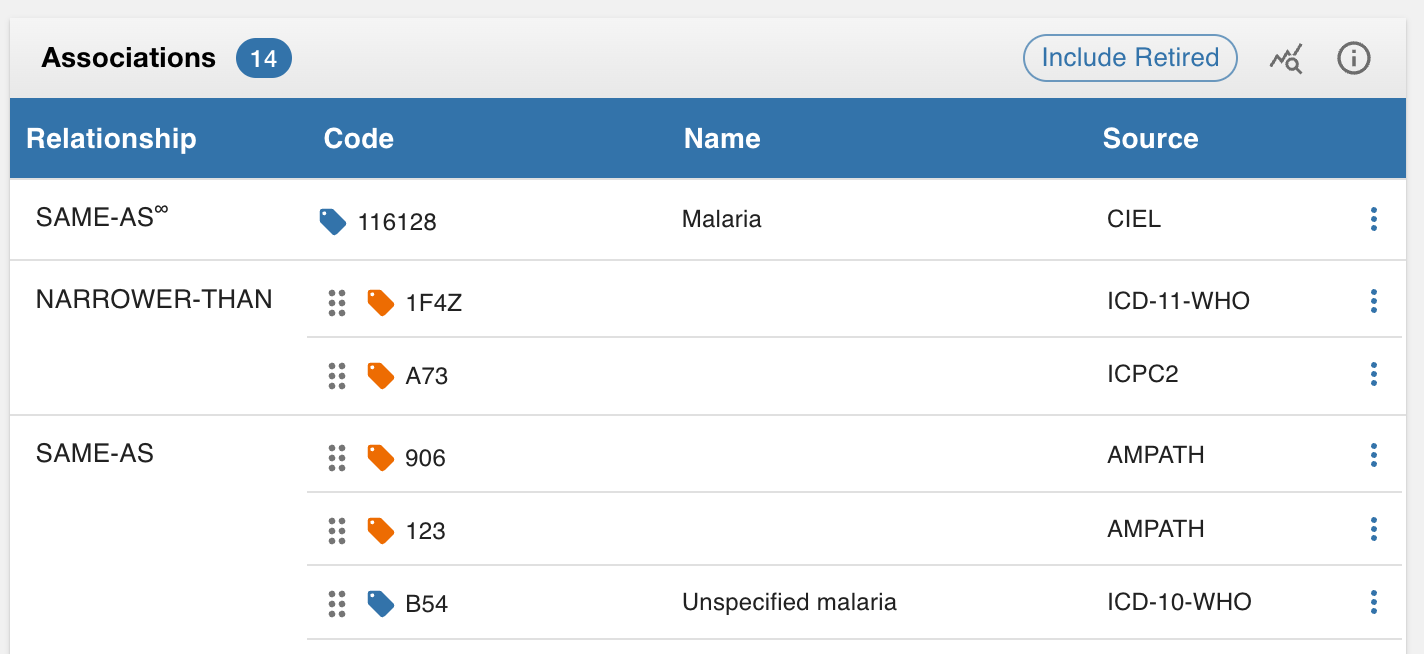Open the analytics chart icon in the header
This screenshot has width=1424, height=654.
tap(1286, 58)
